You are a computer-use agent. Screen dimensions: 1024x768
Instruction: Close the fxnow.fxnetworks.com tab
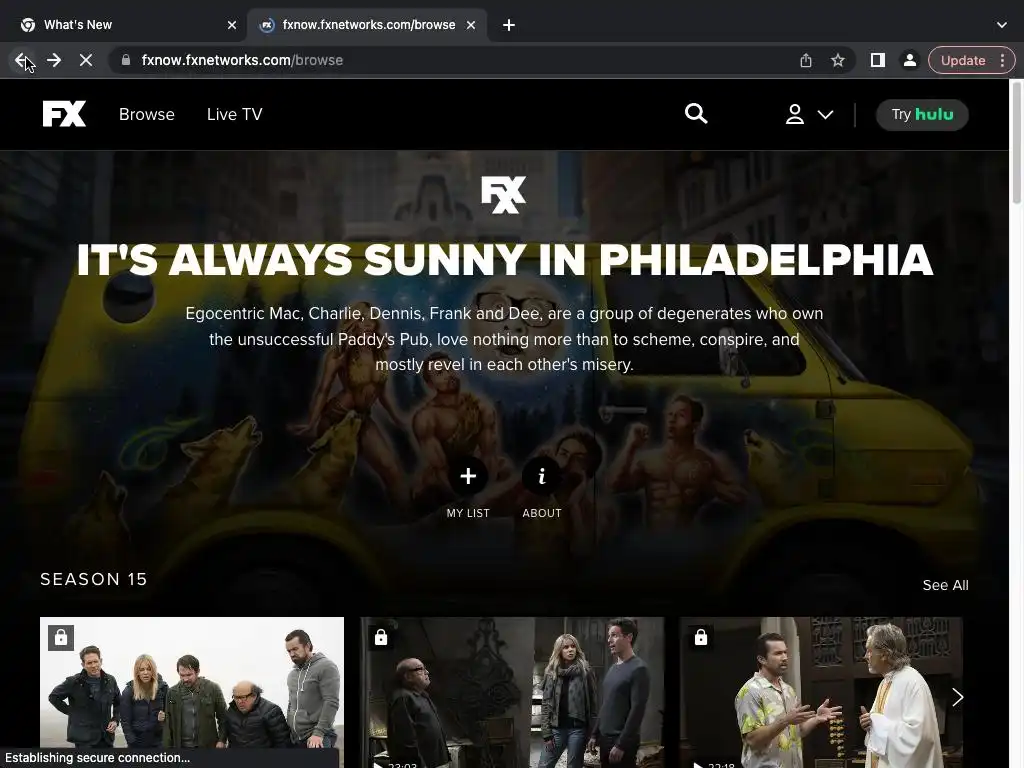pyautogui.click(x=471, y=25)
